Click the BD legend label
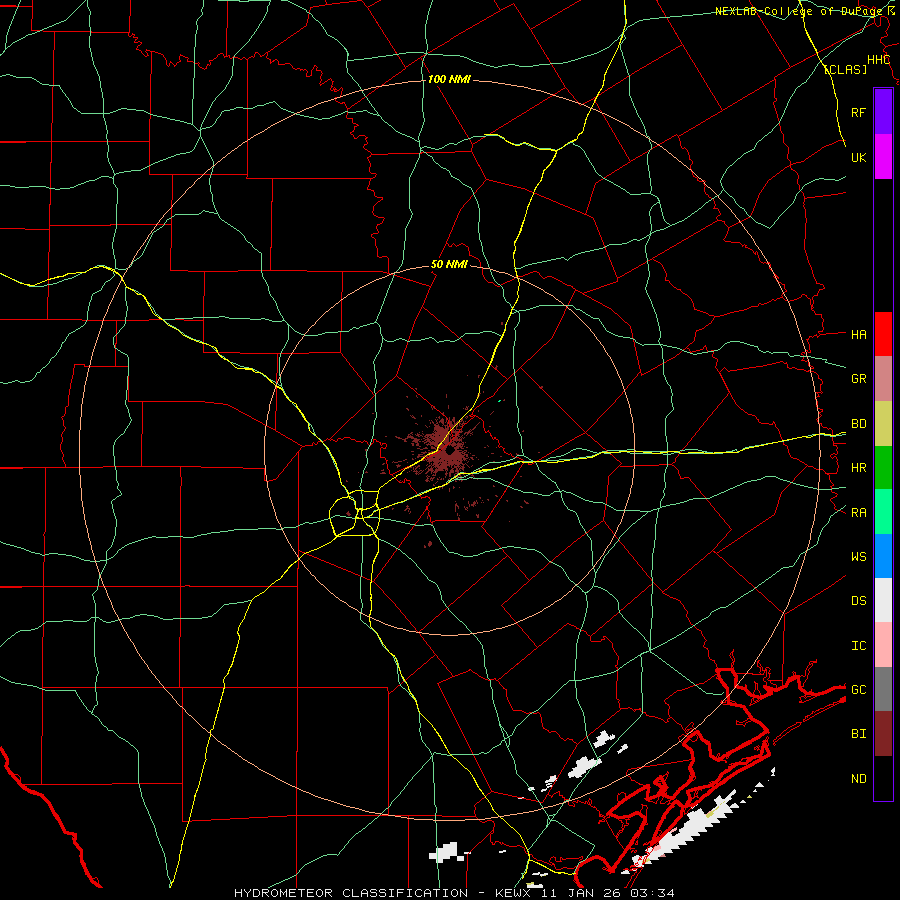Screen dimensions: 900x900 [x=858, y=424]
